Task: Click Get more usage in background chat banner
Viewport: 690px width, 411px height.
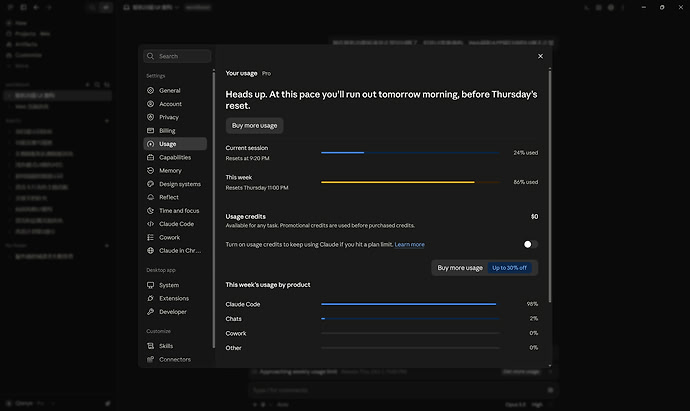Action: (x=521, y=372)
